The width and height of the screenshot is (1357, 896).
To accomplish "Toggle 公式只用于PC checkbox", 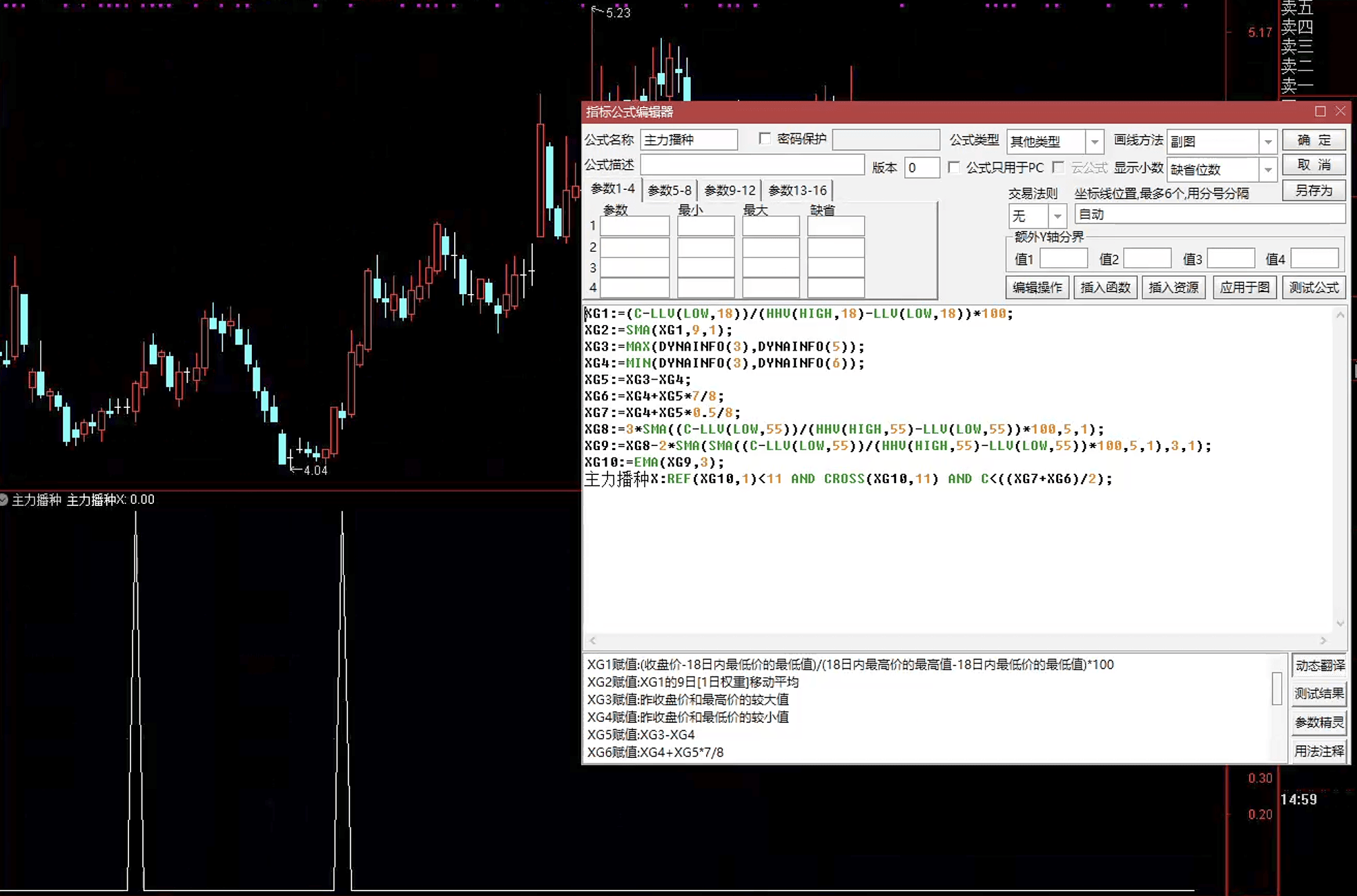I will click(954, 167).
